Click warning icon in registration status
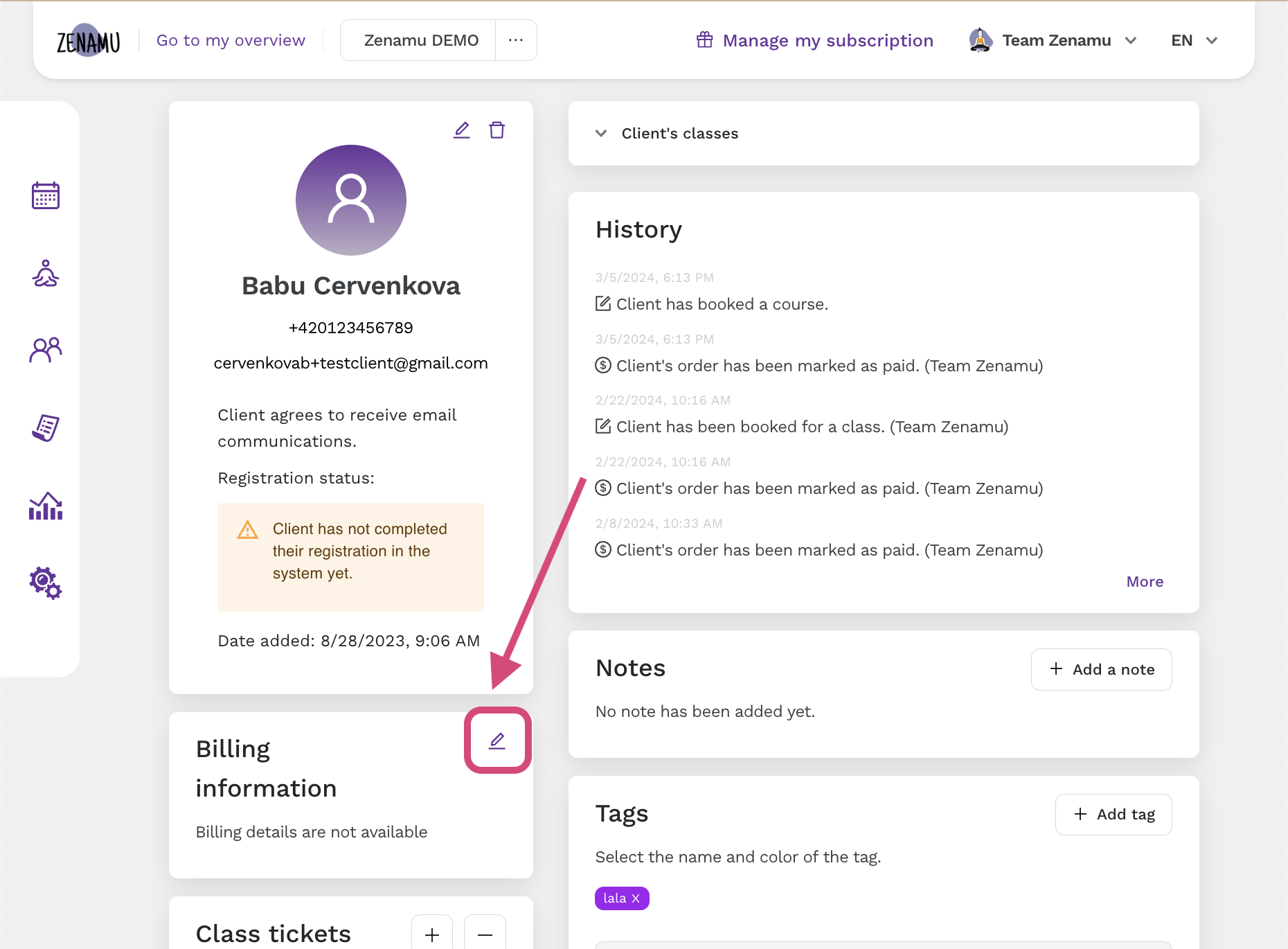 pos(247,530)
